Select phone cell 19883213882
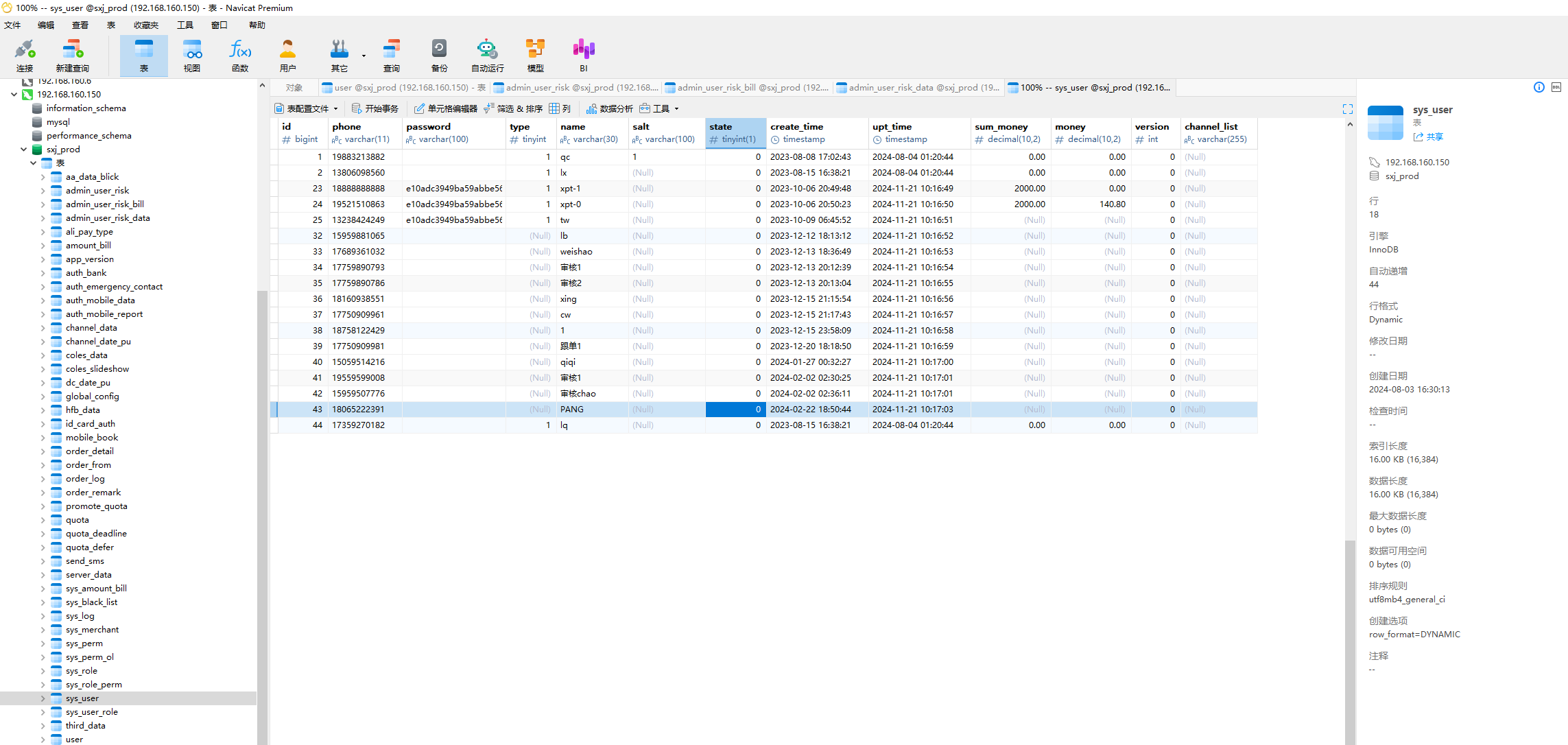 [364, 157]
